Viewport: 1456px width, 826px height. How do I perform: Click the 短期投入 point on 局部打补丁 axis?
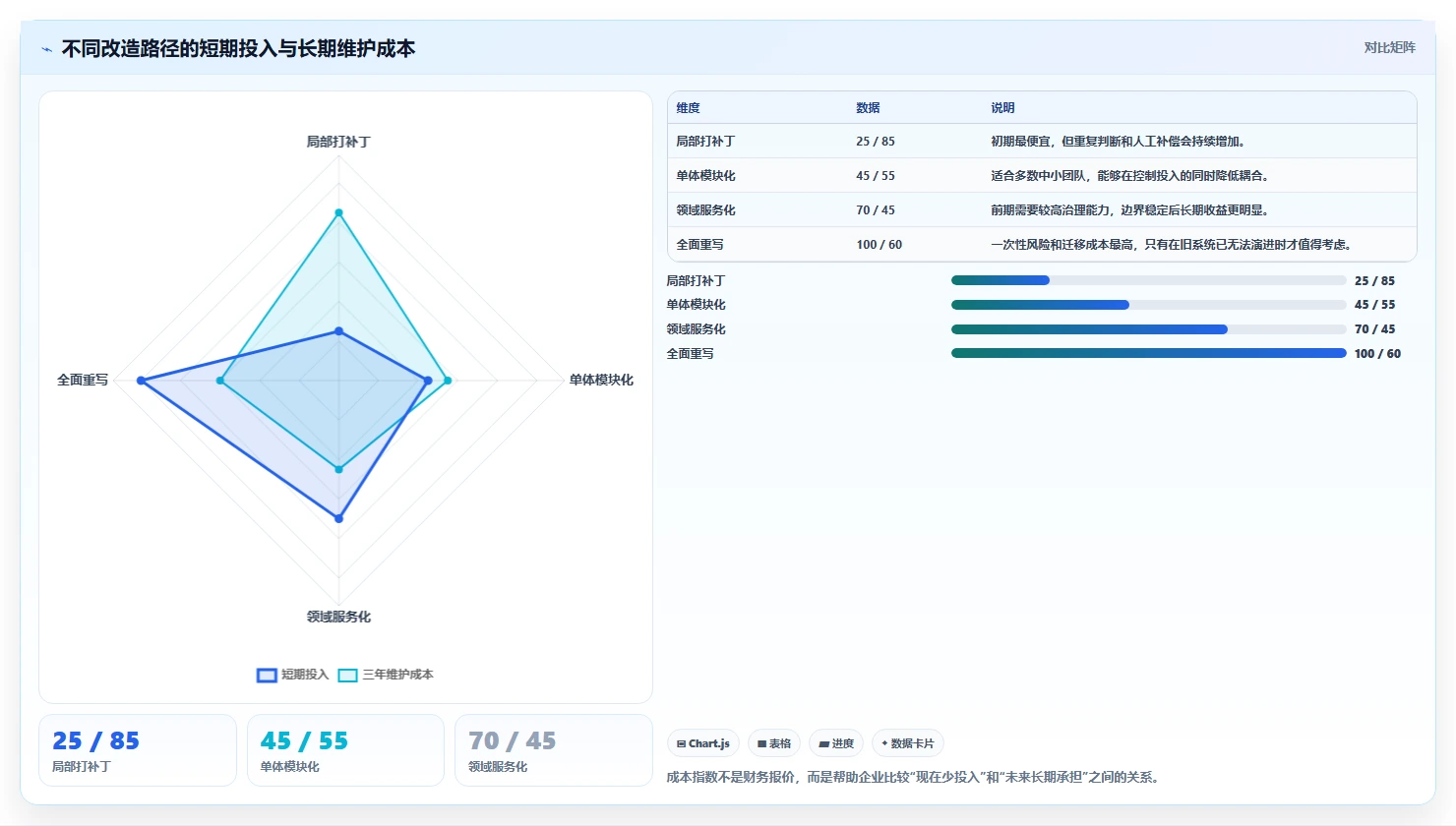[338, 331]
